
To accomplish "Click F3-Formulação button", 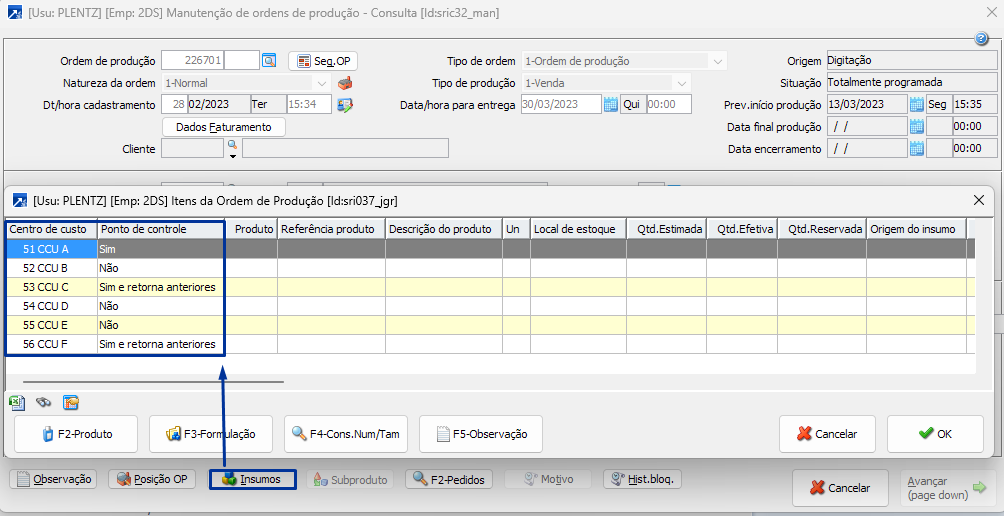I will tap(211, 434).
